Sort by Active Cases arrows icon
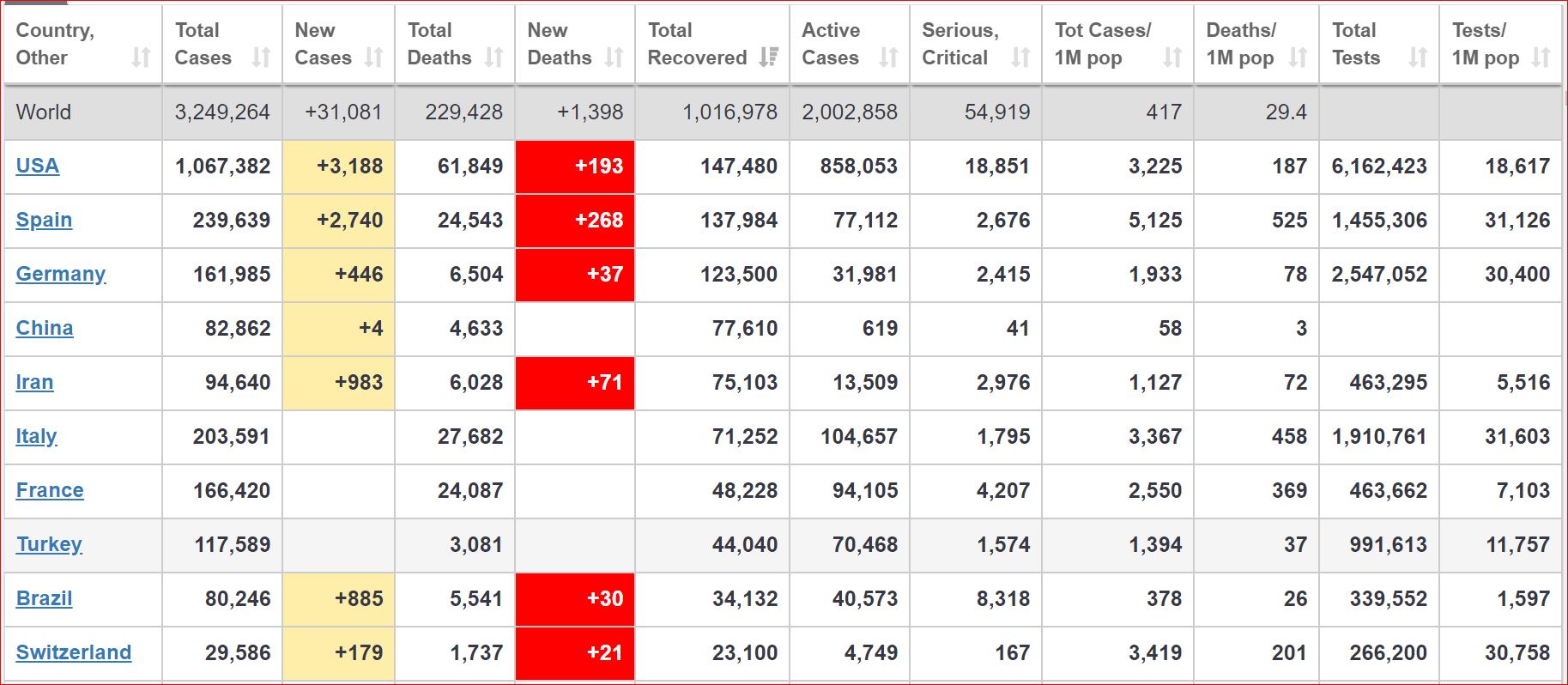The image size is (1568, 685). 888,58
